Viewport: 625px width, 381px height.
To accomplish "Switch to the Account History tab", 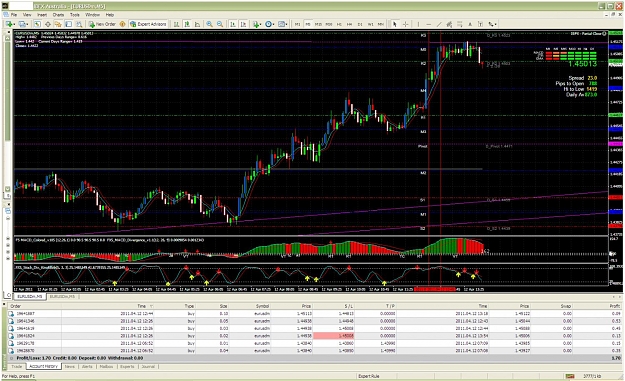I will point(43,366).
